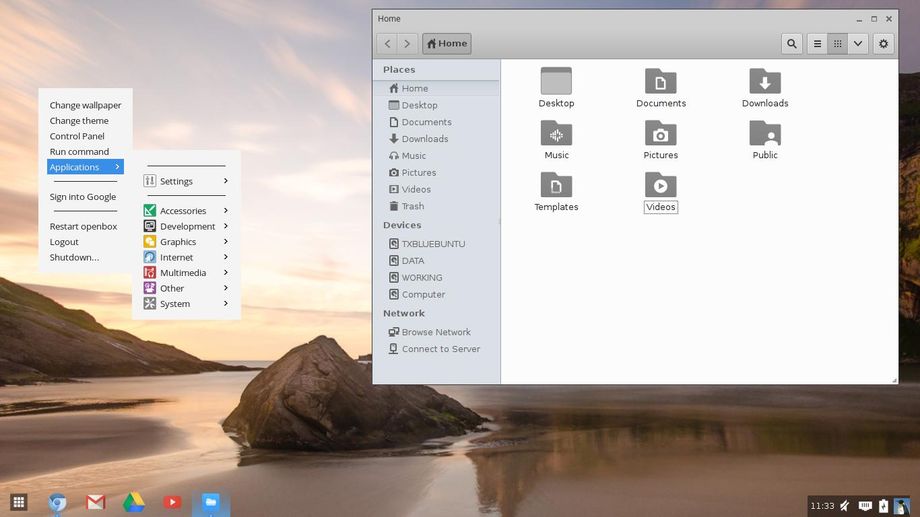Open the DATA device
This screenshot has height=517, width=920.
point(437,261)
